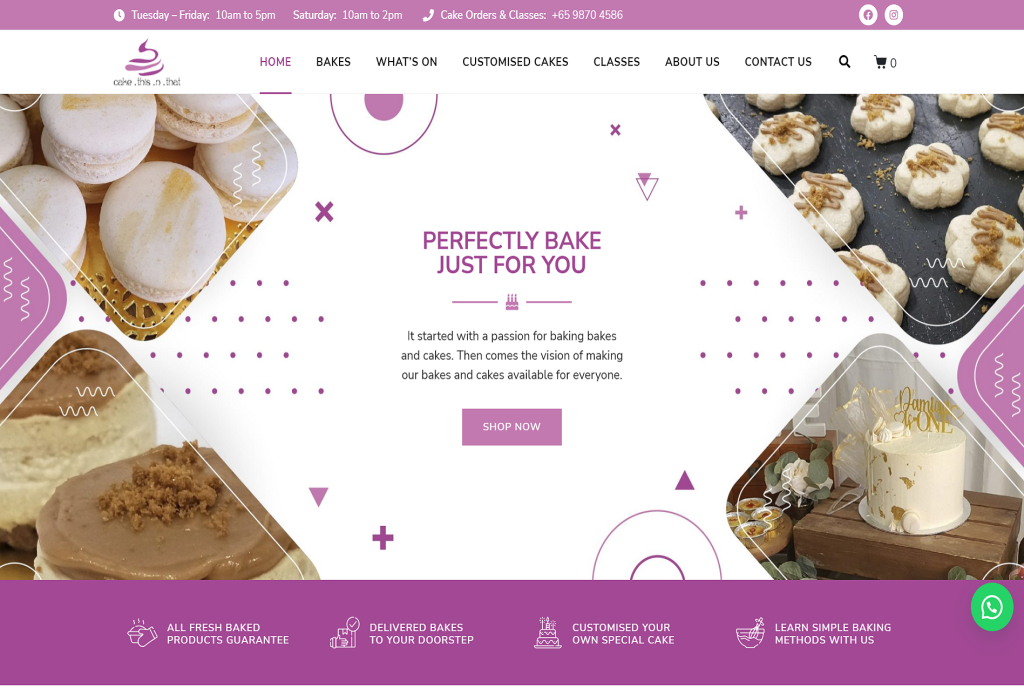The height and width of the screenshot is (696, 1024).
Task: Go to the Home menu item
Action: 275,62
